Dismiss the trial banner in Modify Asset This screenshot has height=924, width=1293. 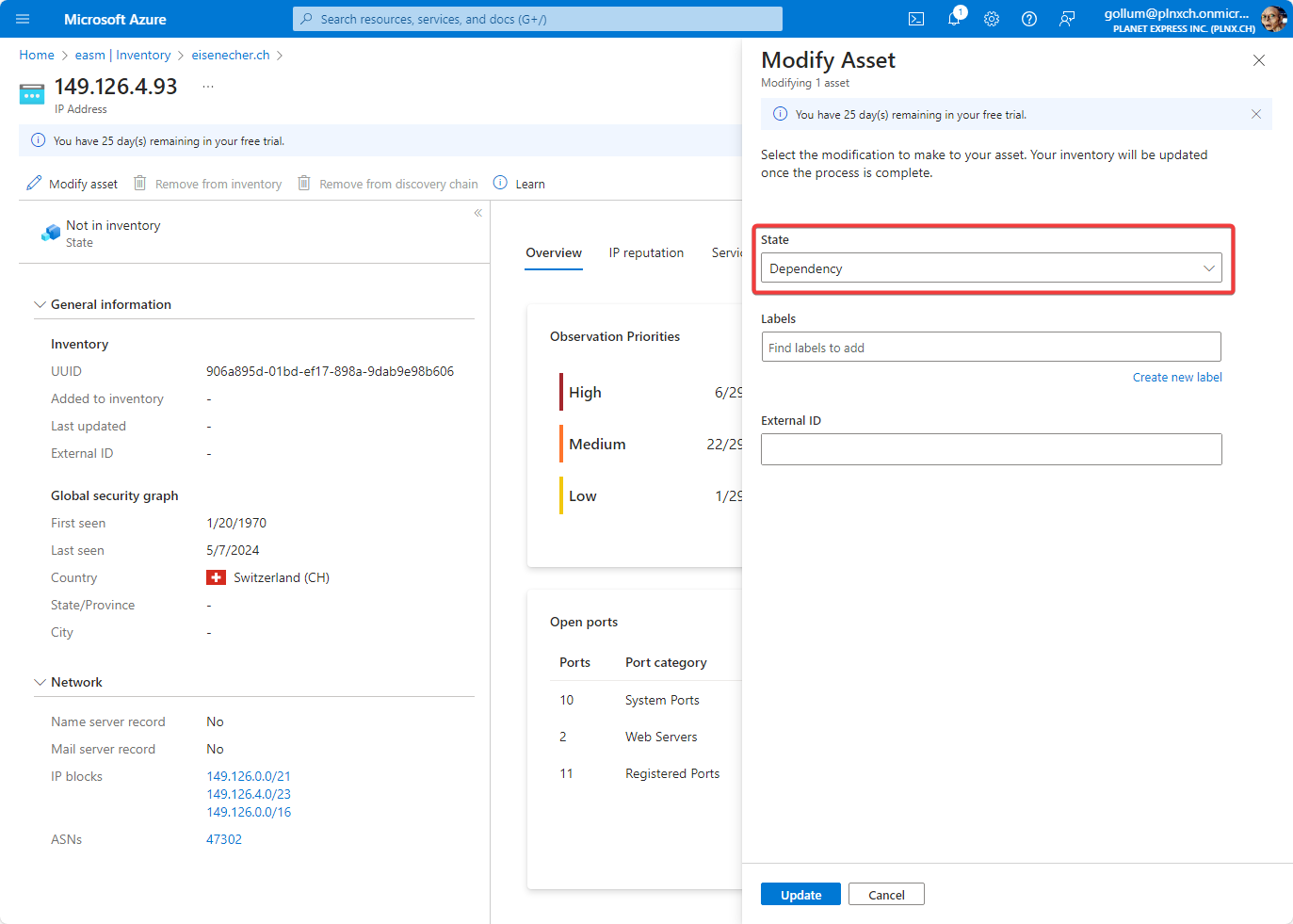(1255, 114)
